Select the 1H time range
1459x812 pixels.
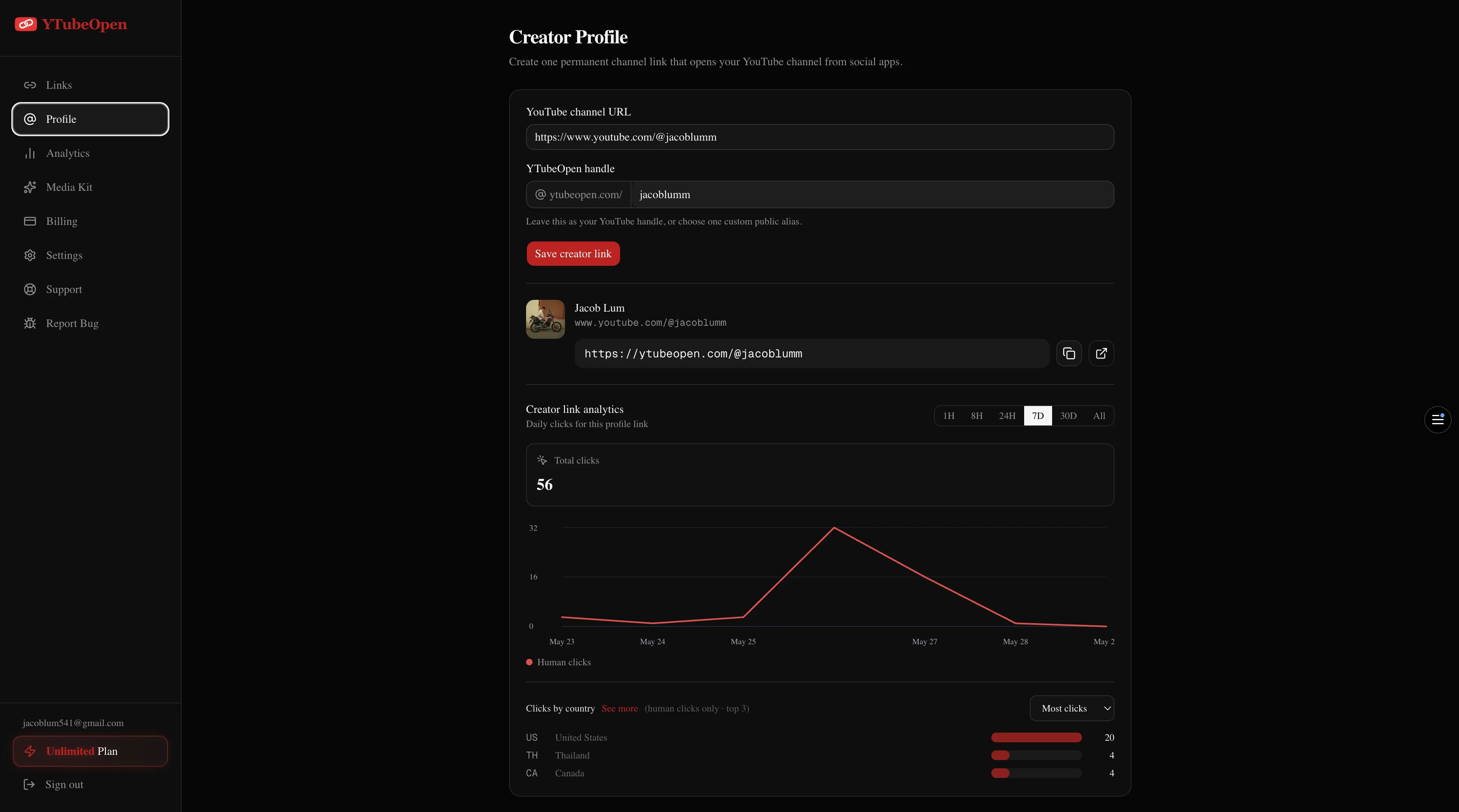click(x=949, y=416)
